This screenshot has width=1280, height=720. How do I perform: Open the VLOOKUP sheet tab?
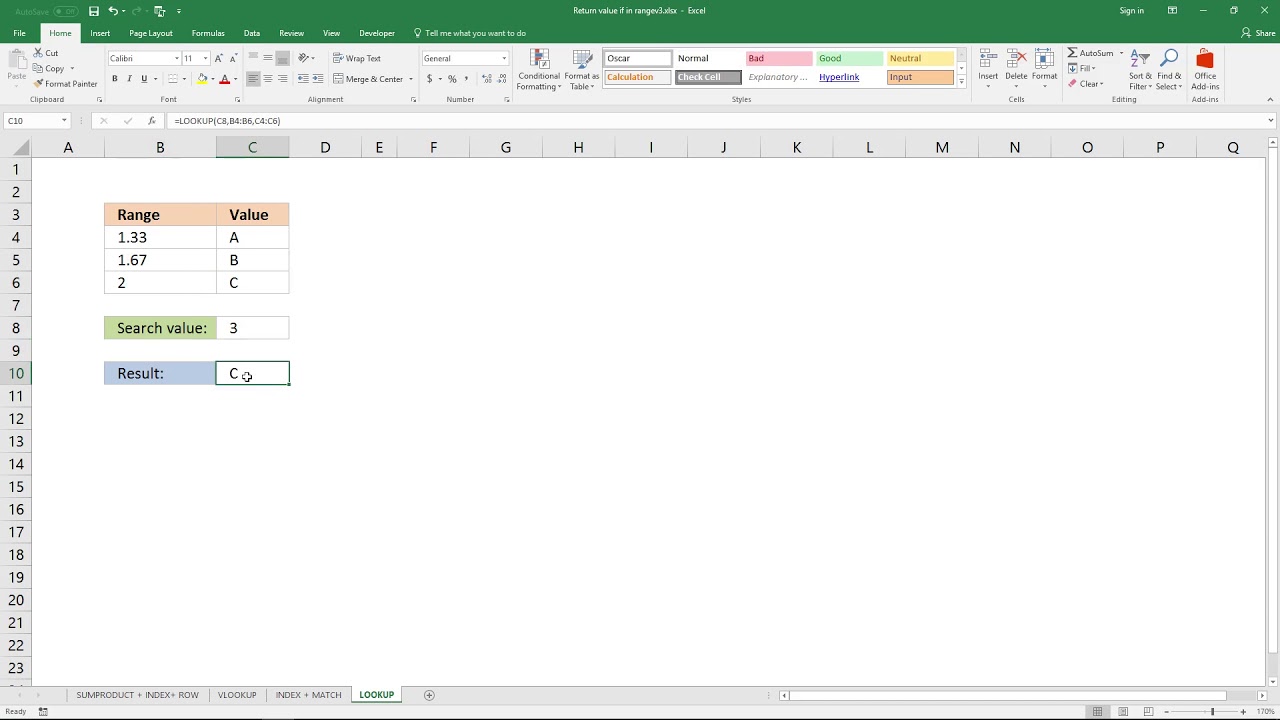tap(237, 695)
